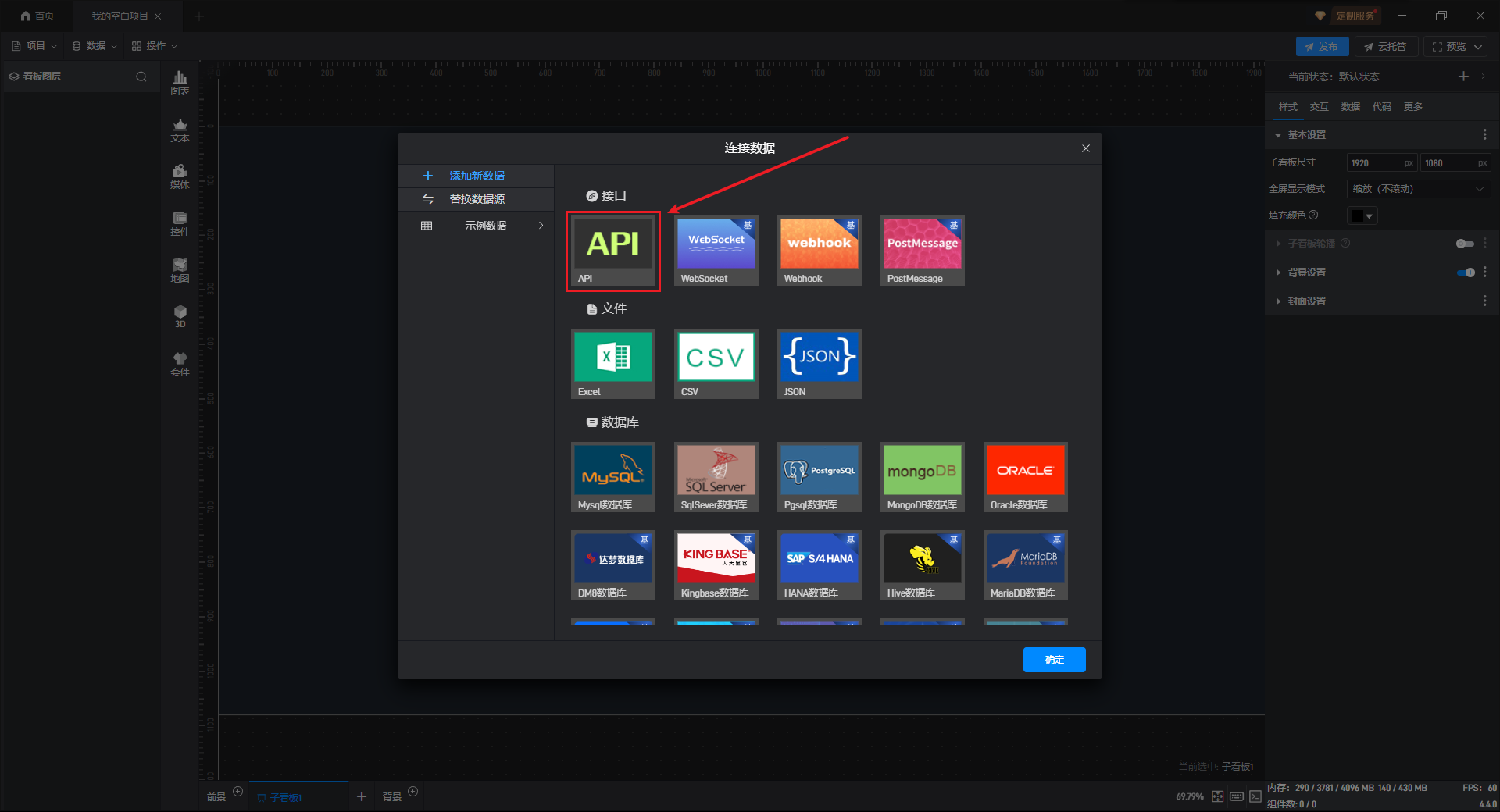Viewport: 1500px width, 812px height.
Task: Expand the 封面设置 section
Action: [x=1278, y=301]
